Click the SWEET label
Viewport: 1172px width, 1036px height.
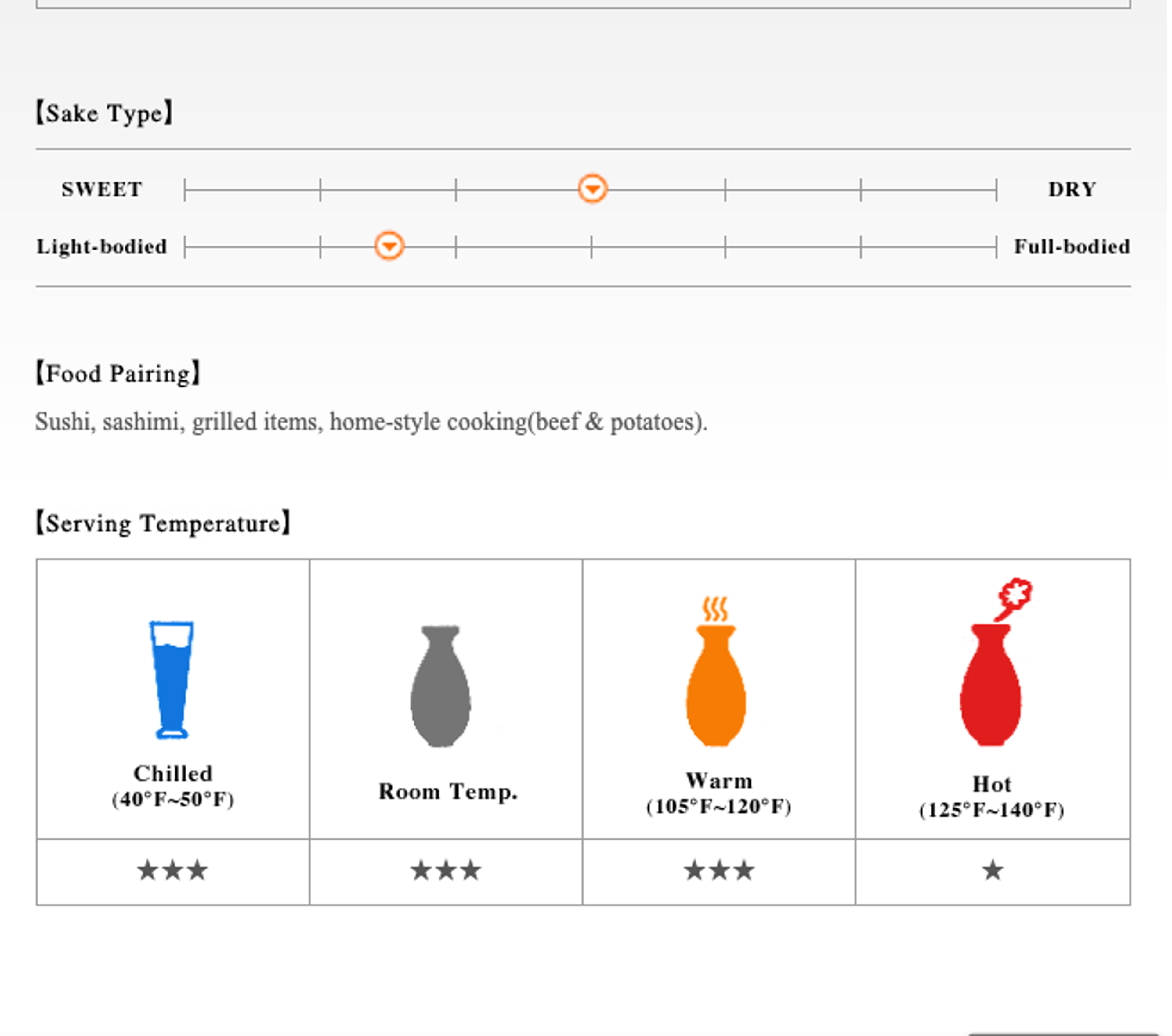click(x=102, y=189)
